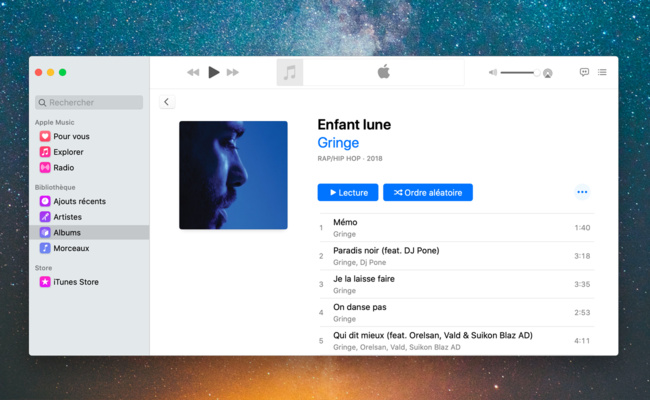Select track On danse pas
This screenshot has width=650, height=400.
click(x=456, y=312)
